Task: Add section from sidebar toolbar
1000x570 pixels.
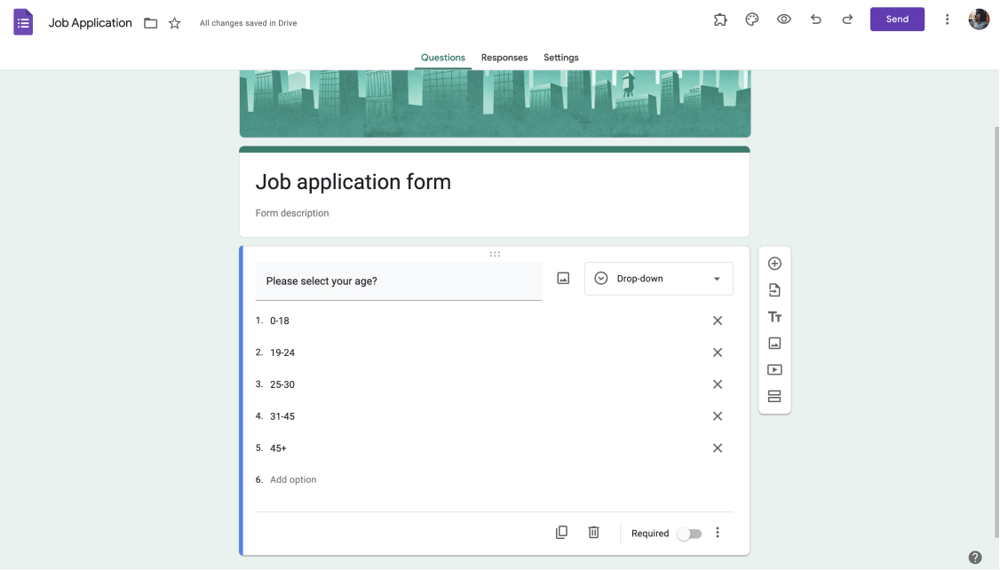Action: tap(774, 396)
